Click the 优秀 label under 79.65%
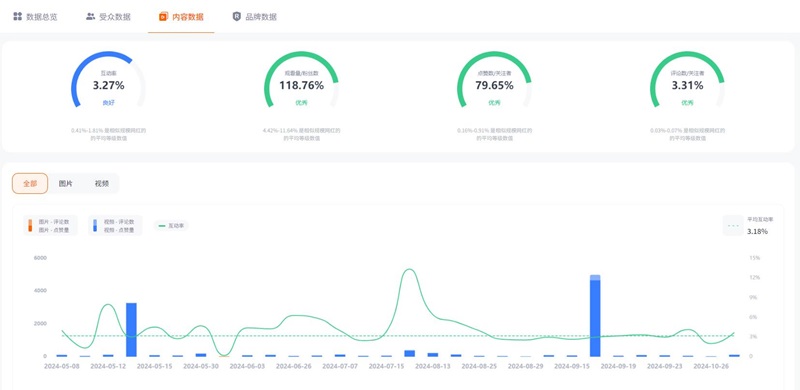 pyautogui.click(x=494, y=103)
